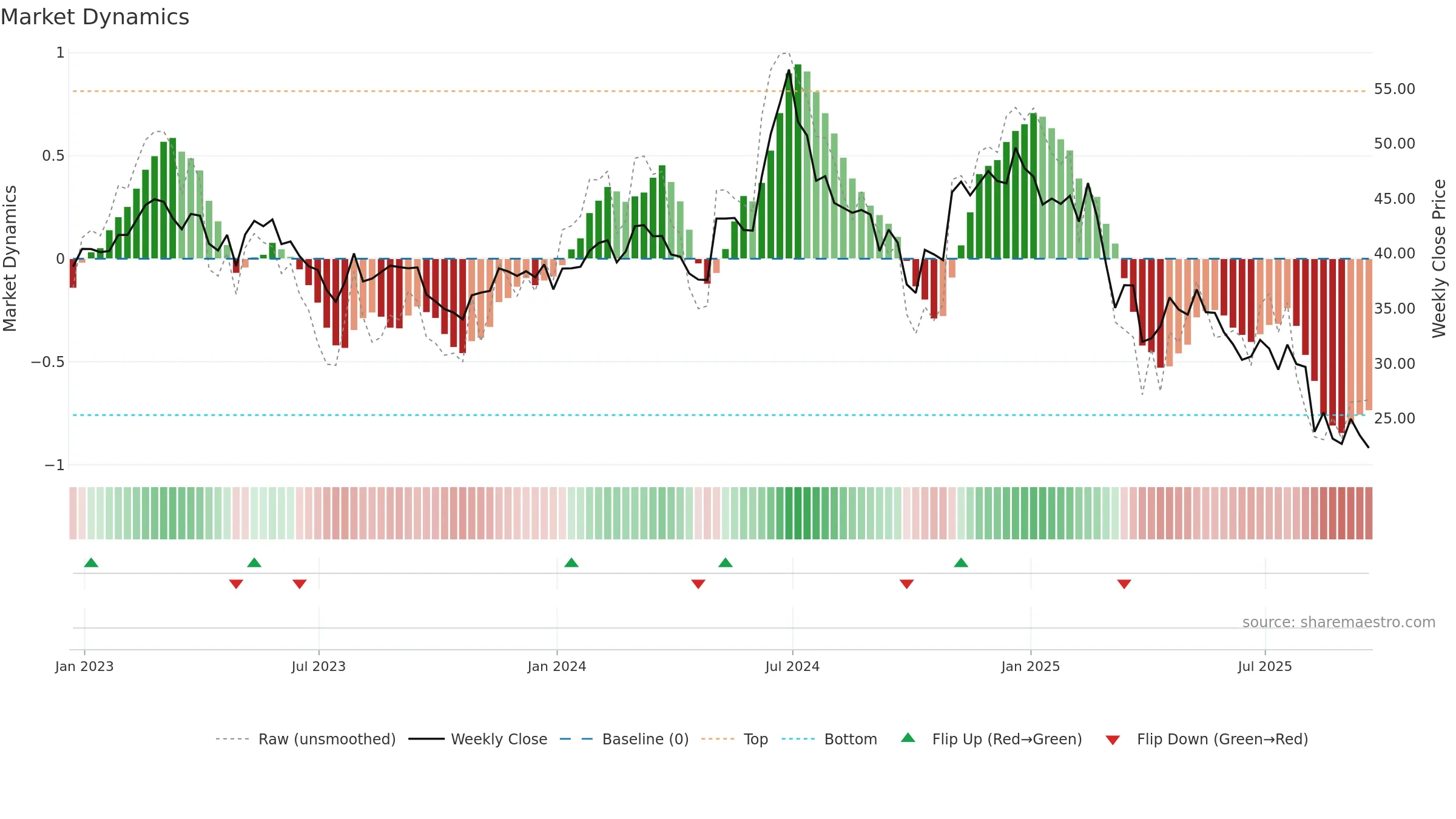The height and width of the screenshot is (819, 1456).
Task: Toggle the Bottom legend entry
Action: [x=829, y=739]
